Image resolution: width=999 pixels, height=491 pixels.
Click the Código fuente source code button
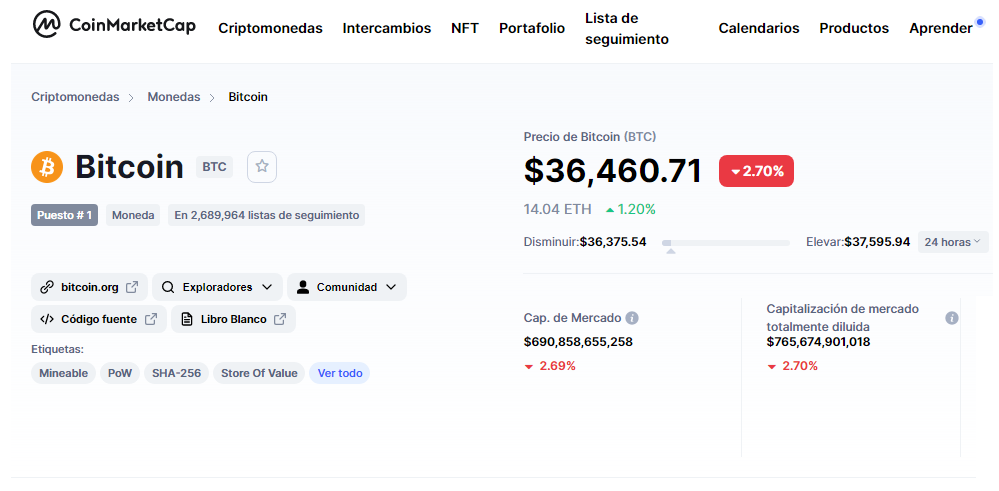pyautogui.click(x=98, y=319)
